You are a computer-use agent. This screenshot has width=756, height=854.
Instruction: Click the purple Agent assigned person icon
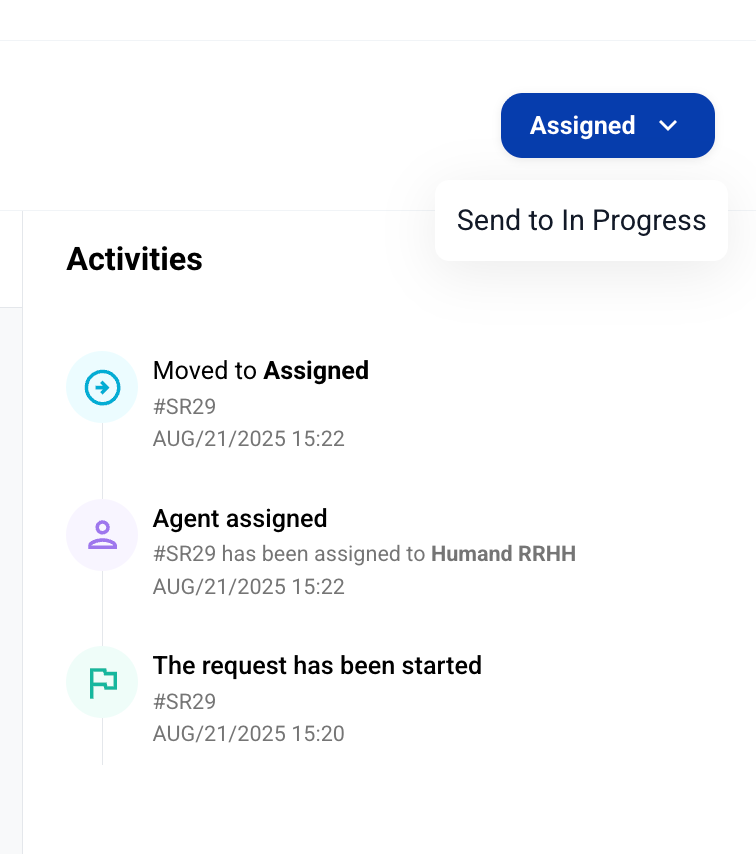[102, 535]
